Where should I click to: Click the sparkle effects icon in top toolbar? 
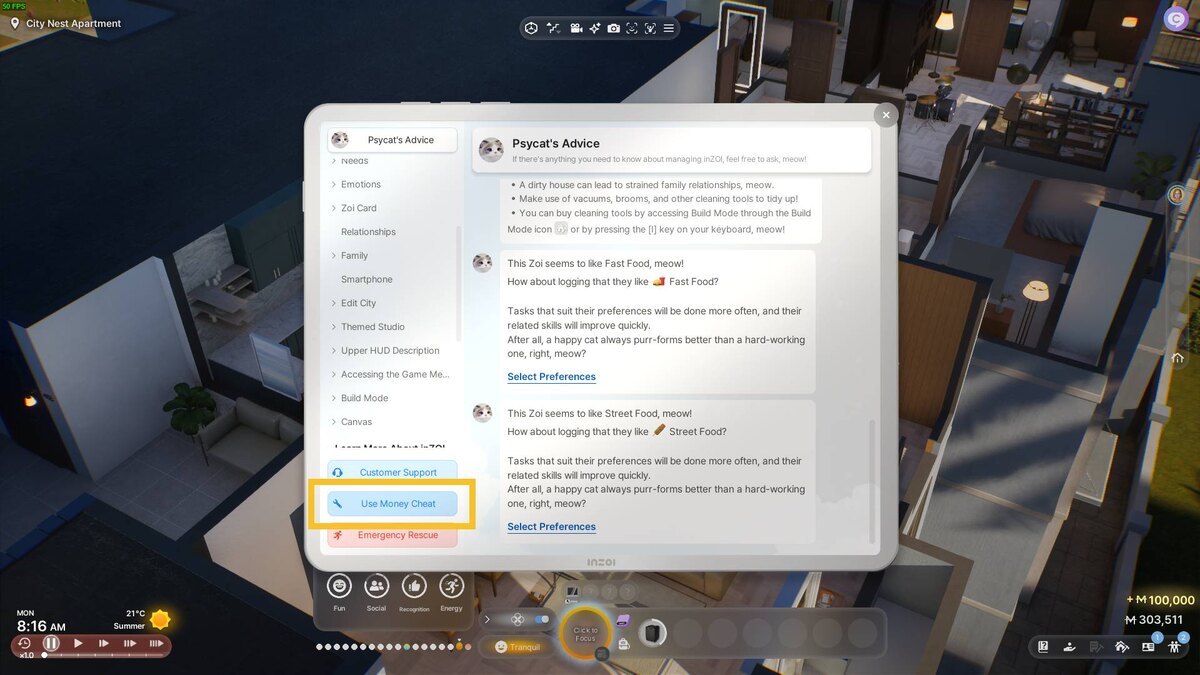pos(595,28)
